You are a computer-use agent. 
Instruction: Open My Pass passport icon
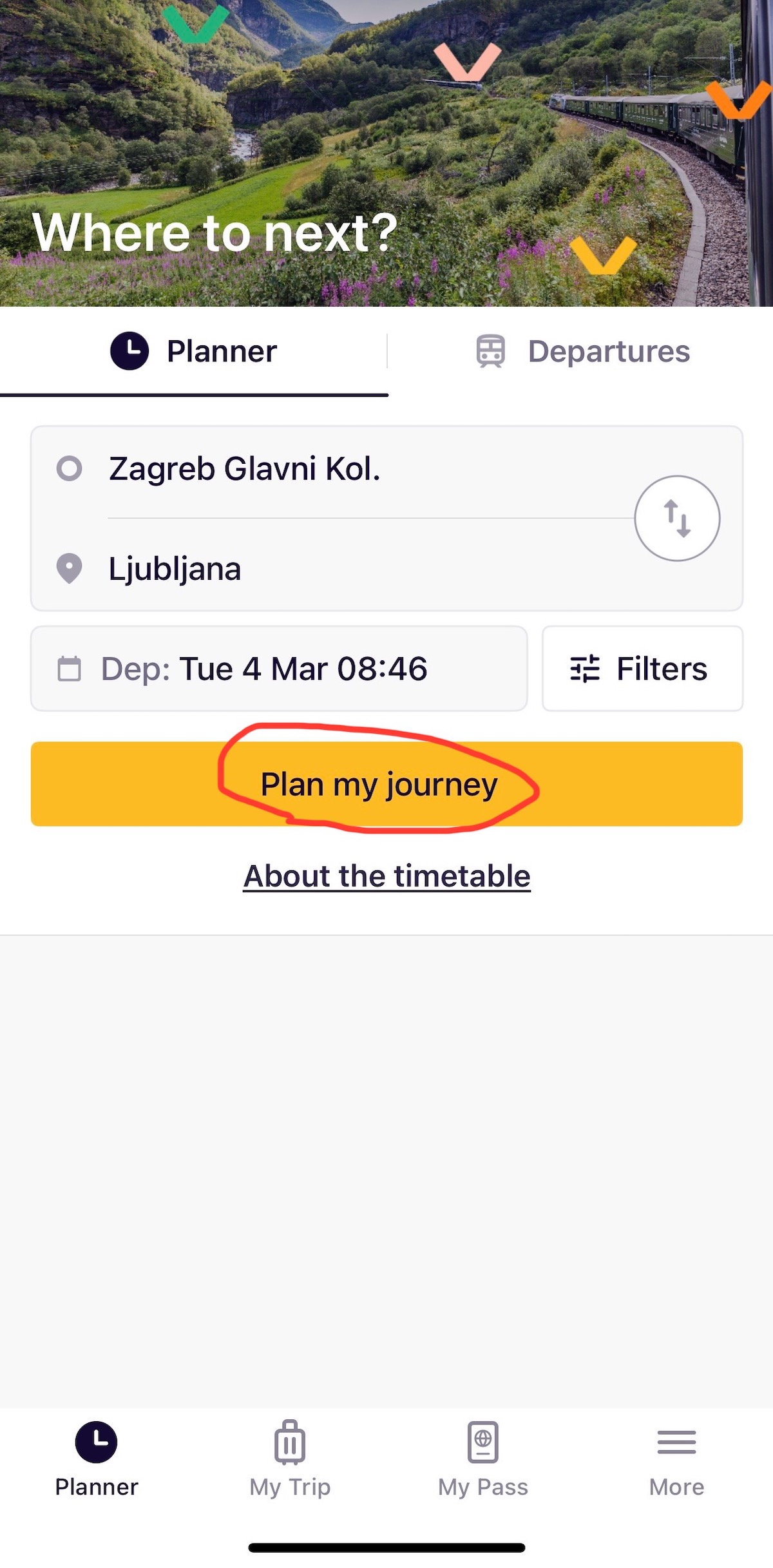pos(483,1442)
